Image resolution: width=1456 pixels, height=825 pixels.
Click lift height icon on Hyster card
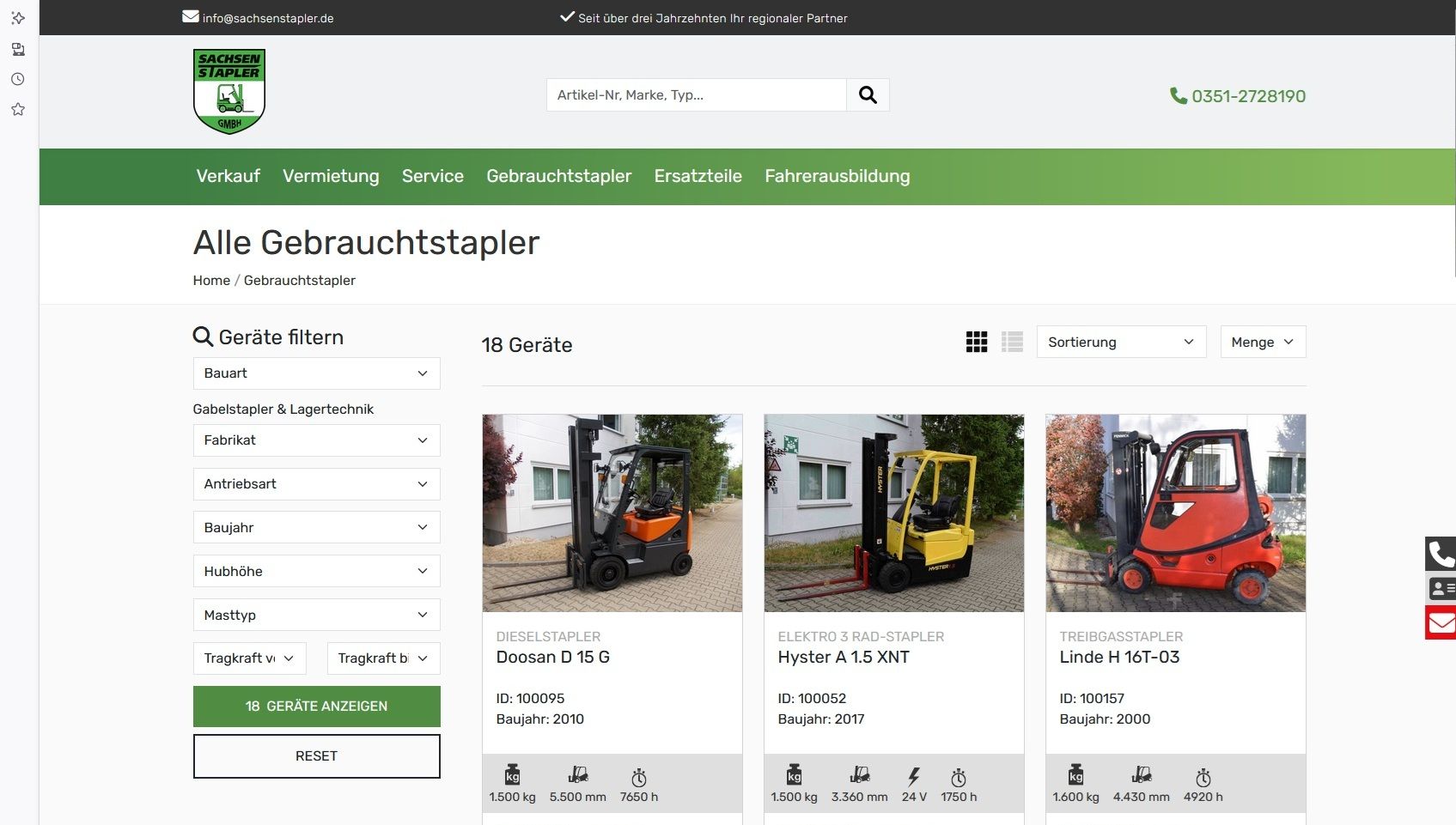[860, 774]
